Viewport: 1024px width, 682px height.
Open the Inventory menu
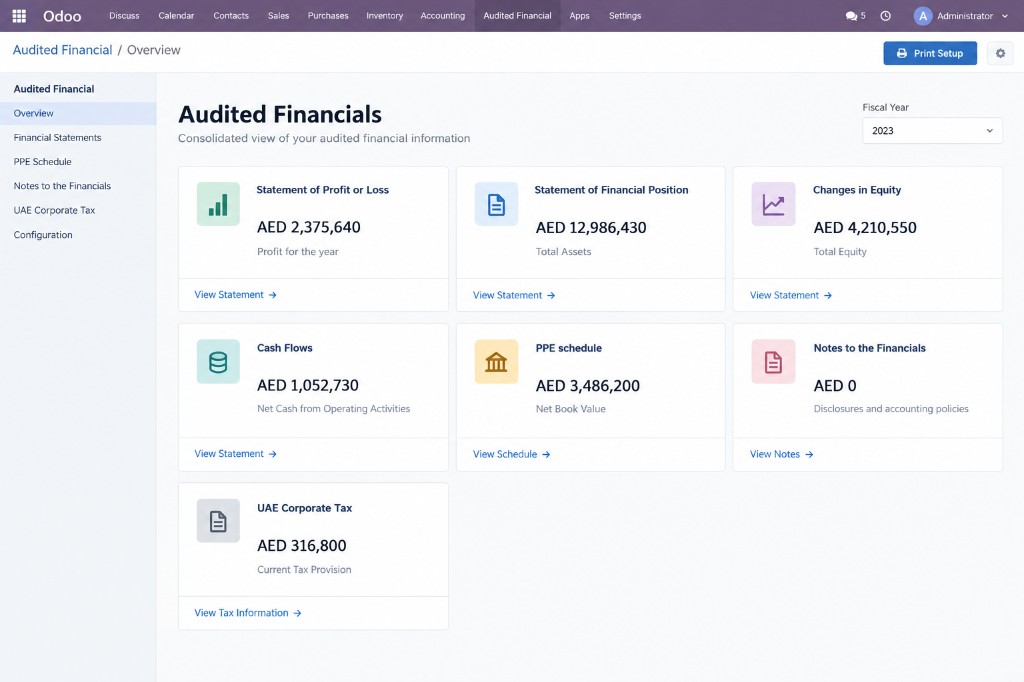coord(385,16)
